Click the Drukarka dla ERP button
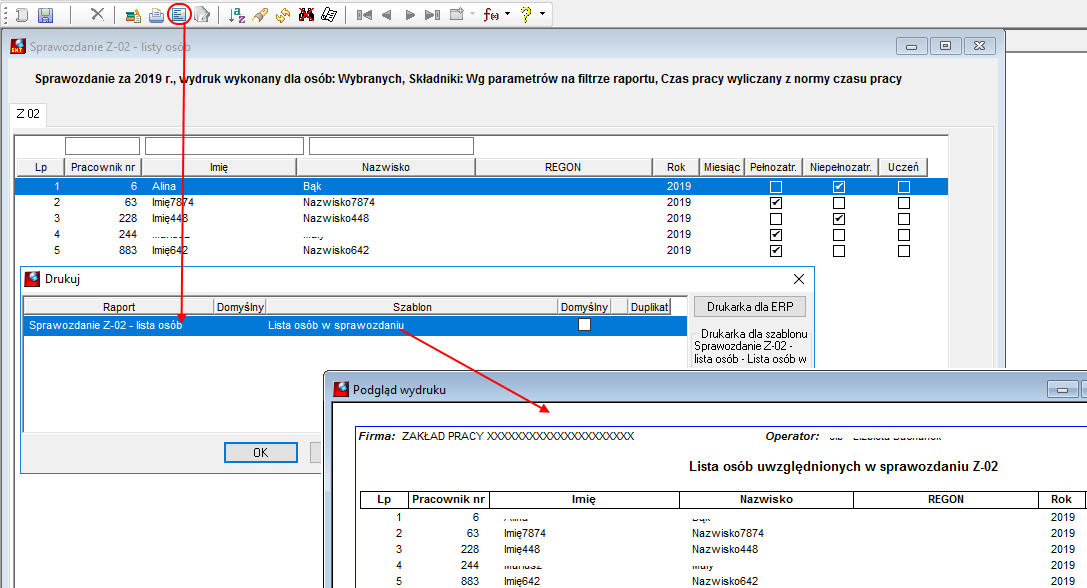The height and width of the screenshot is (588, 1087). (x=750, y=306)
